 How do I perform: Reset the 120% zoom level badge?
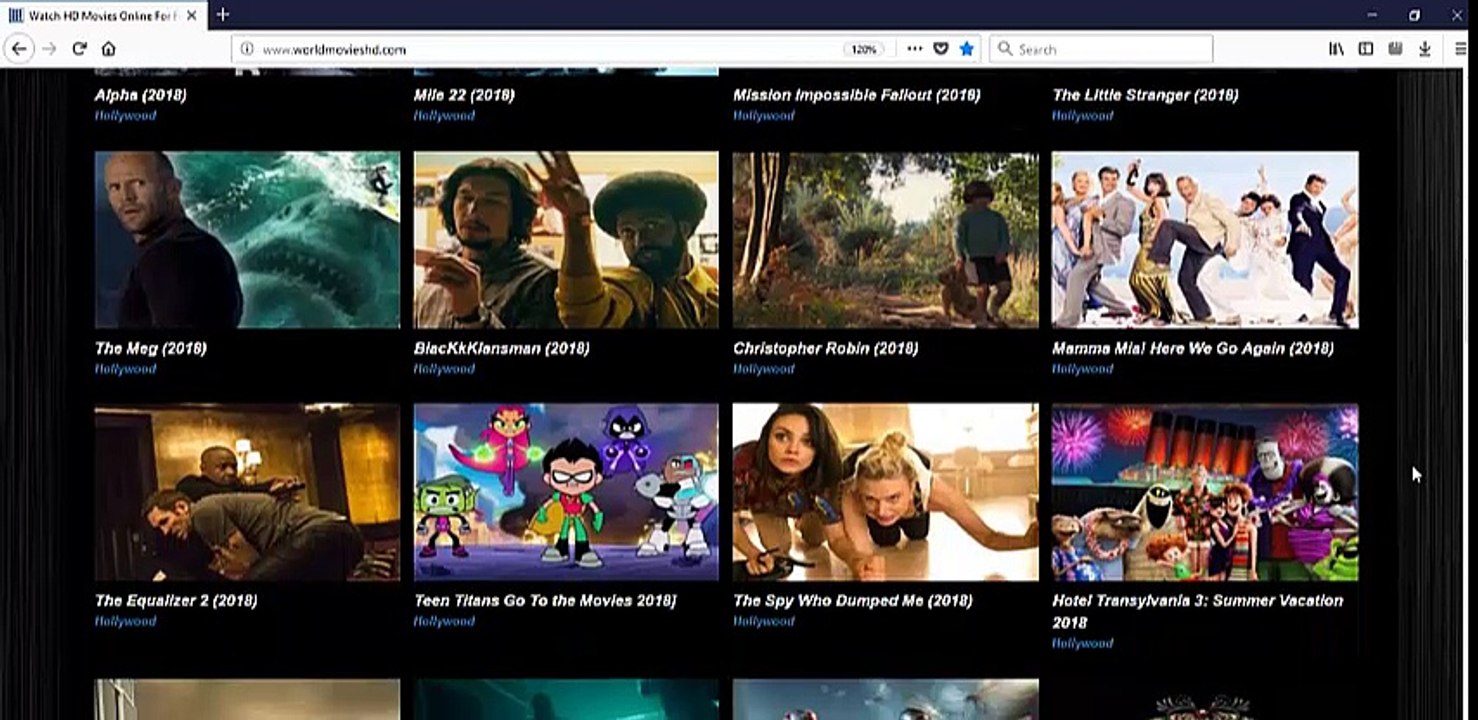point(863,49)
